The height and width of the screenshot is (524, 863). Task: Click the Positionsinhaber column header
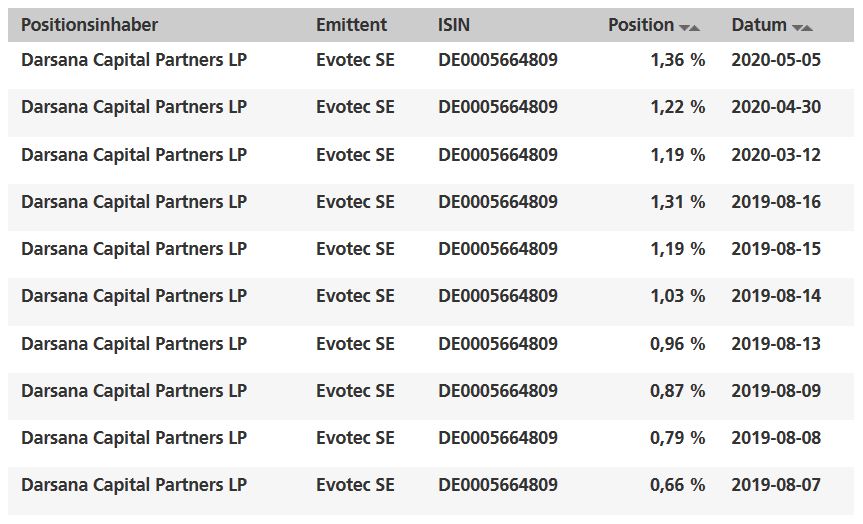pyautogui.click(x=89, y=25)
